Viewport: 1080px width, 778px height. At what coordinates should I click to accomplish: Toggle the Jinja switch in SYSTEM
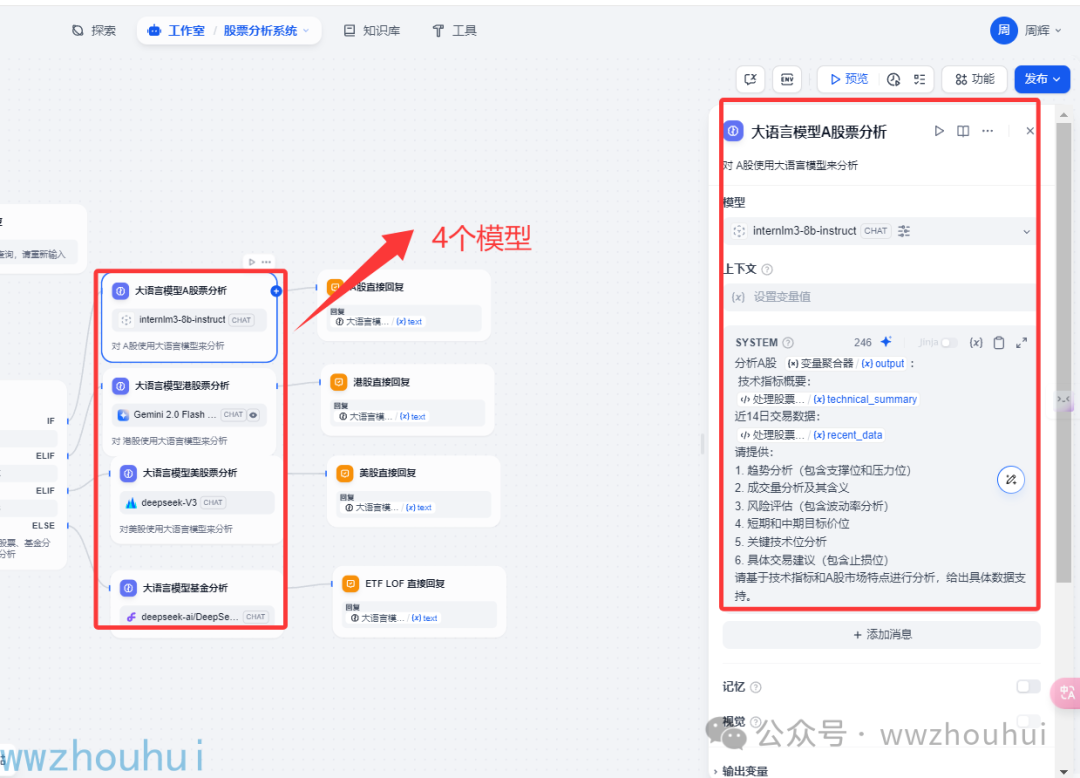(948, 343)
